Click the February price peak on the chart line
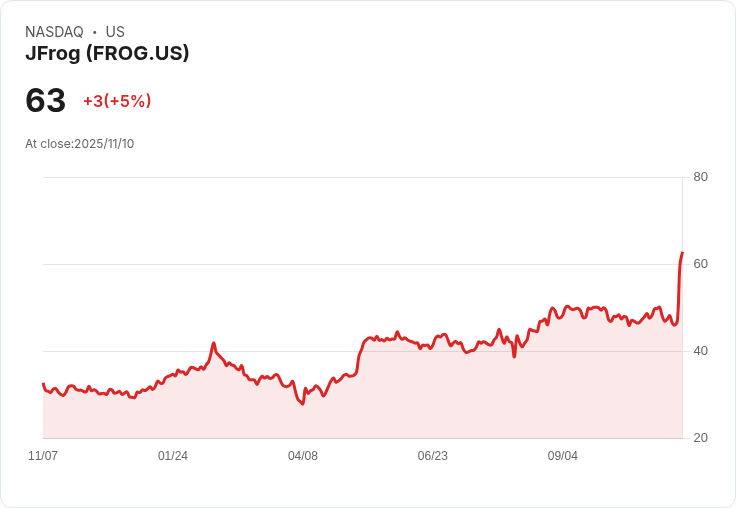This screenshot has height=508, width=736. [x=213, y=343]
